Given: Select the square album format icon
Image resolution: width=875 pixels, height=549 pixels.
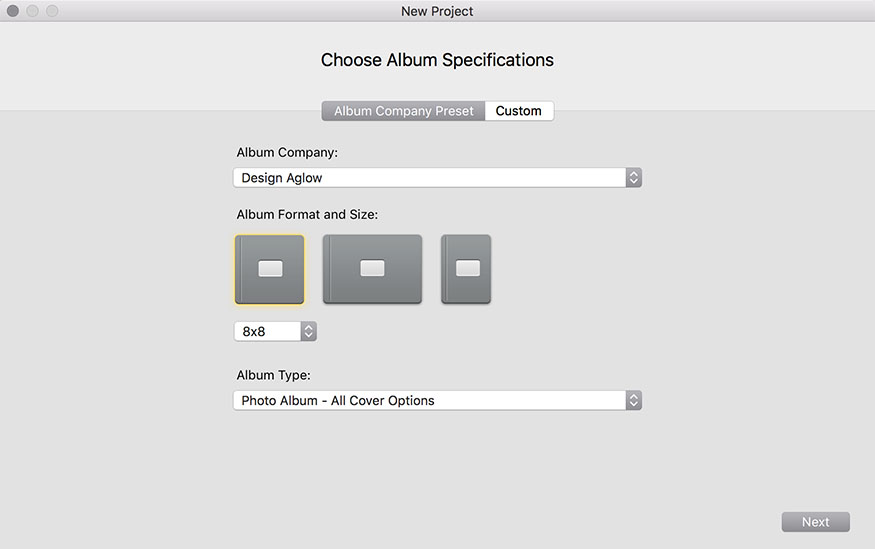Looking at the screenshot, I should click(270, 269).
